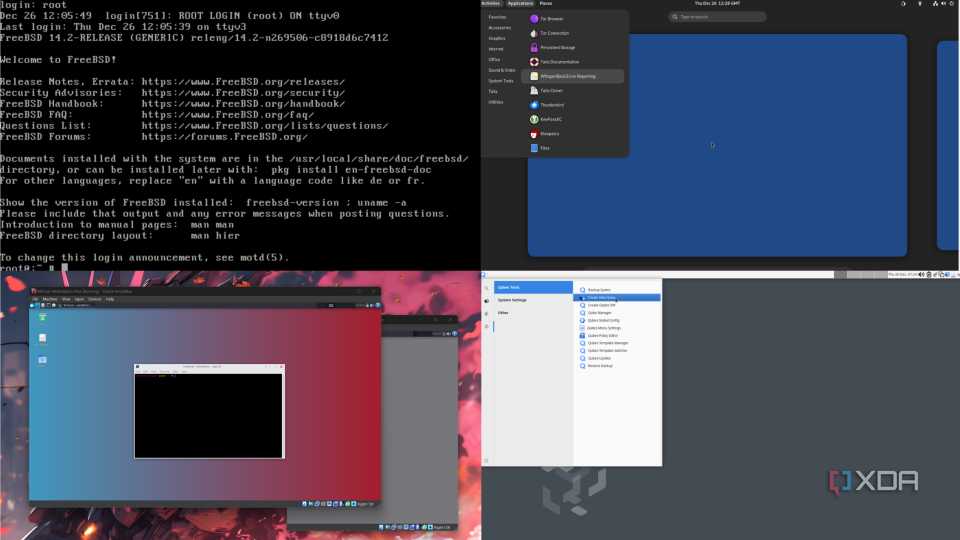The width and height of the screenshot is (960, 540).
Task: Click the FreeBSD security advisories URL
Action: [x=243, y=93]
